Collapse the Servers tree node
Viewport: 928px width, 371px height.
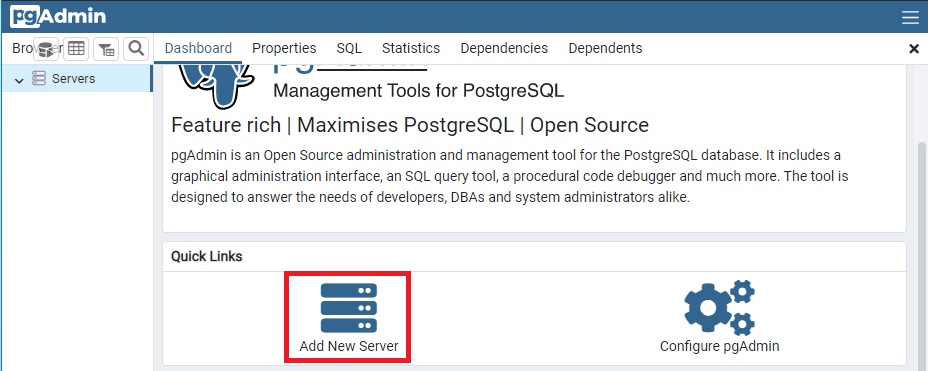pyautogui.click(x=19, y=80)
